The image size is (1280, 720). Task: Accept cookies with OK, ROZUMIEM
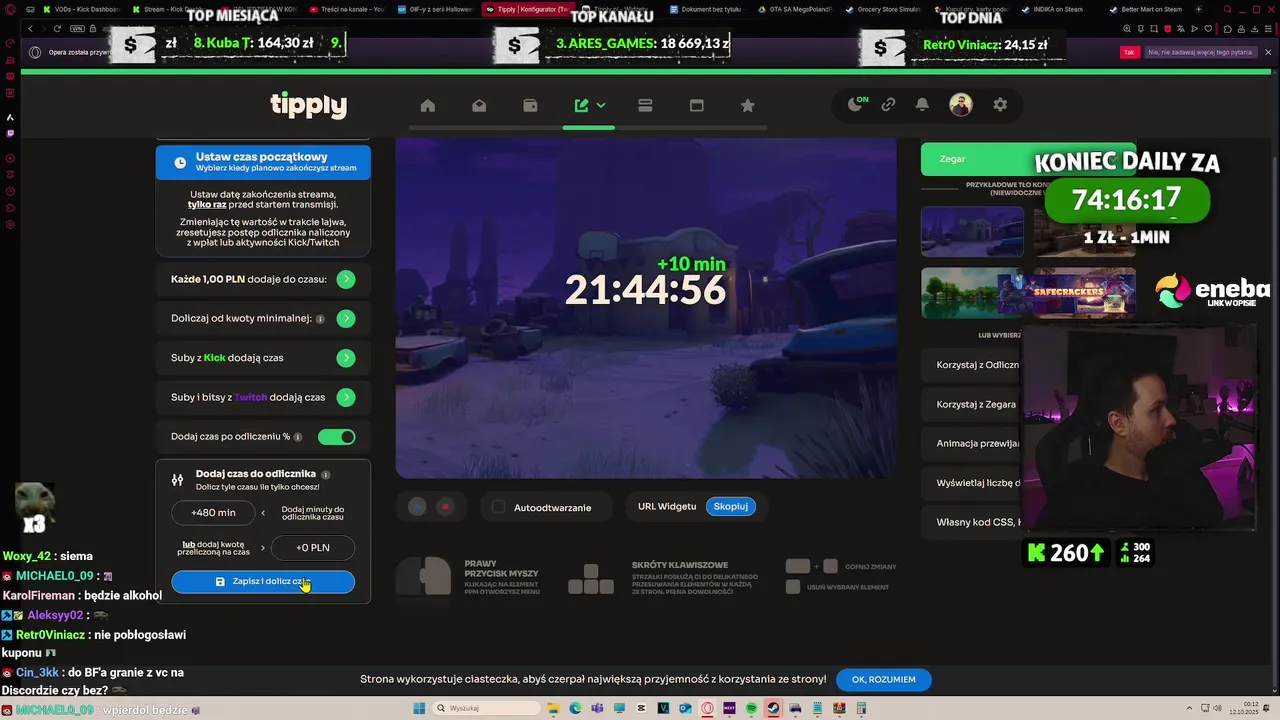(x=884, y=680)
